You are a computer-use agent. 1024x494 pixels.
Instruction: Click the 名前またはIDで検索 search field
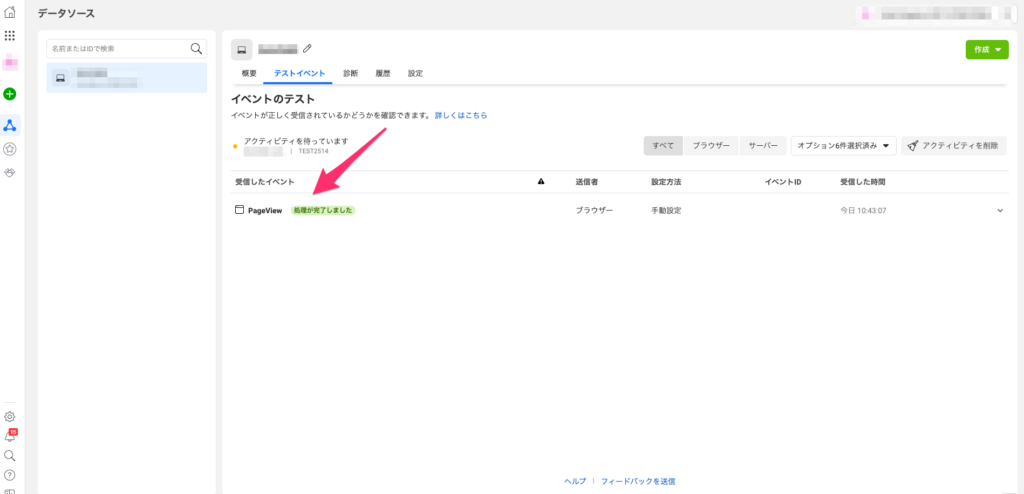tap(118, 48)
